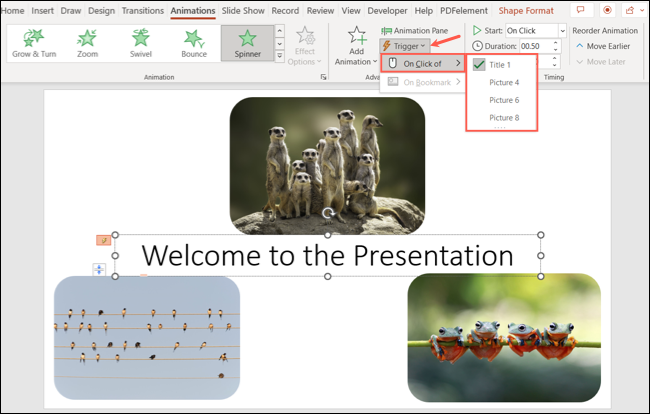This screenshot has width=650, height=414.
Task: Switch to the Review ribbon tab
Action: tap(320, 11)
